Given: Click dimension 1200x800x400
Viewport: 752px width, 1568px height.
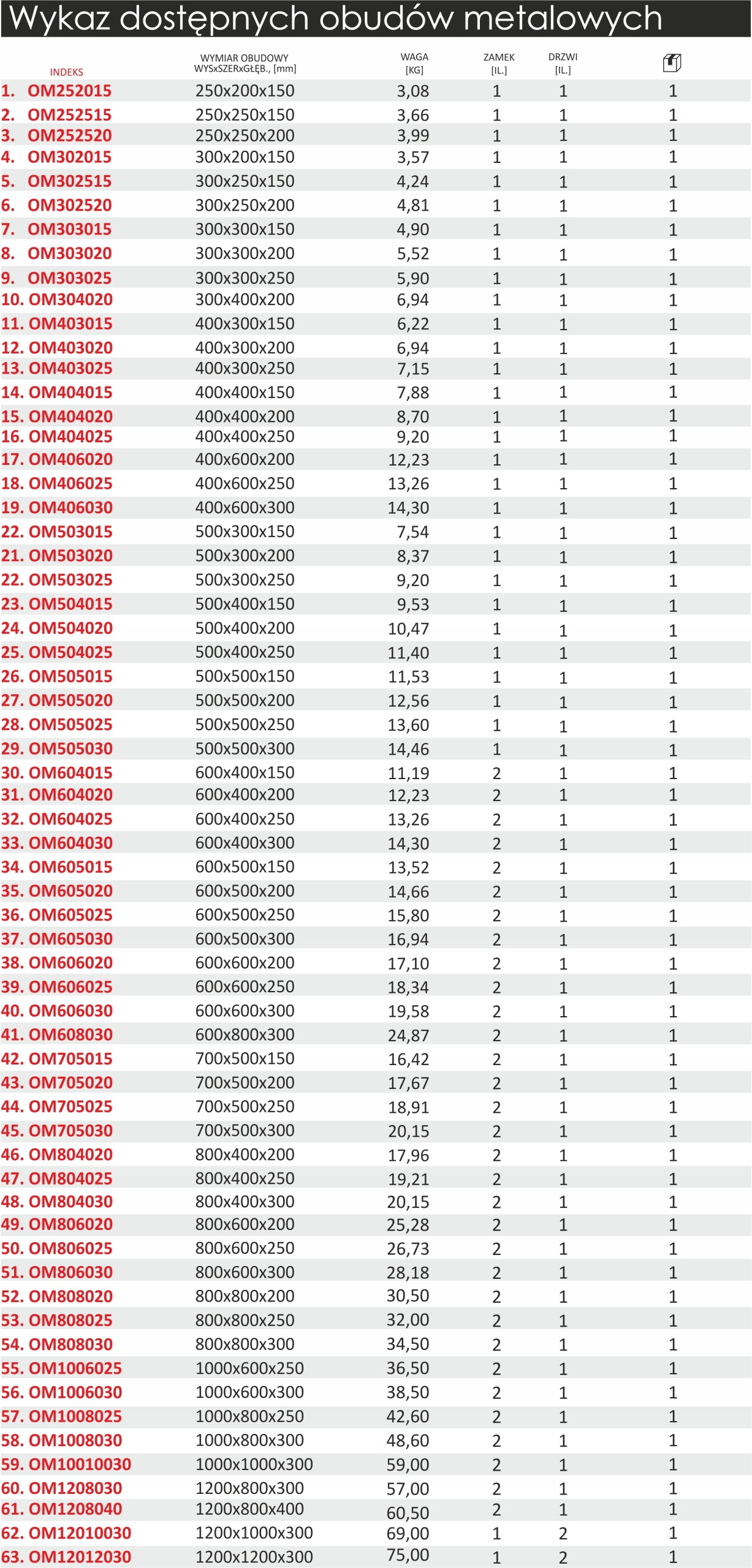Looking at the screenshot, I should pyautogui.click(x=249, y=1509).
